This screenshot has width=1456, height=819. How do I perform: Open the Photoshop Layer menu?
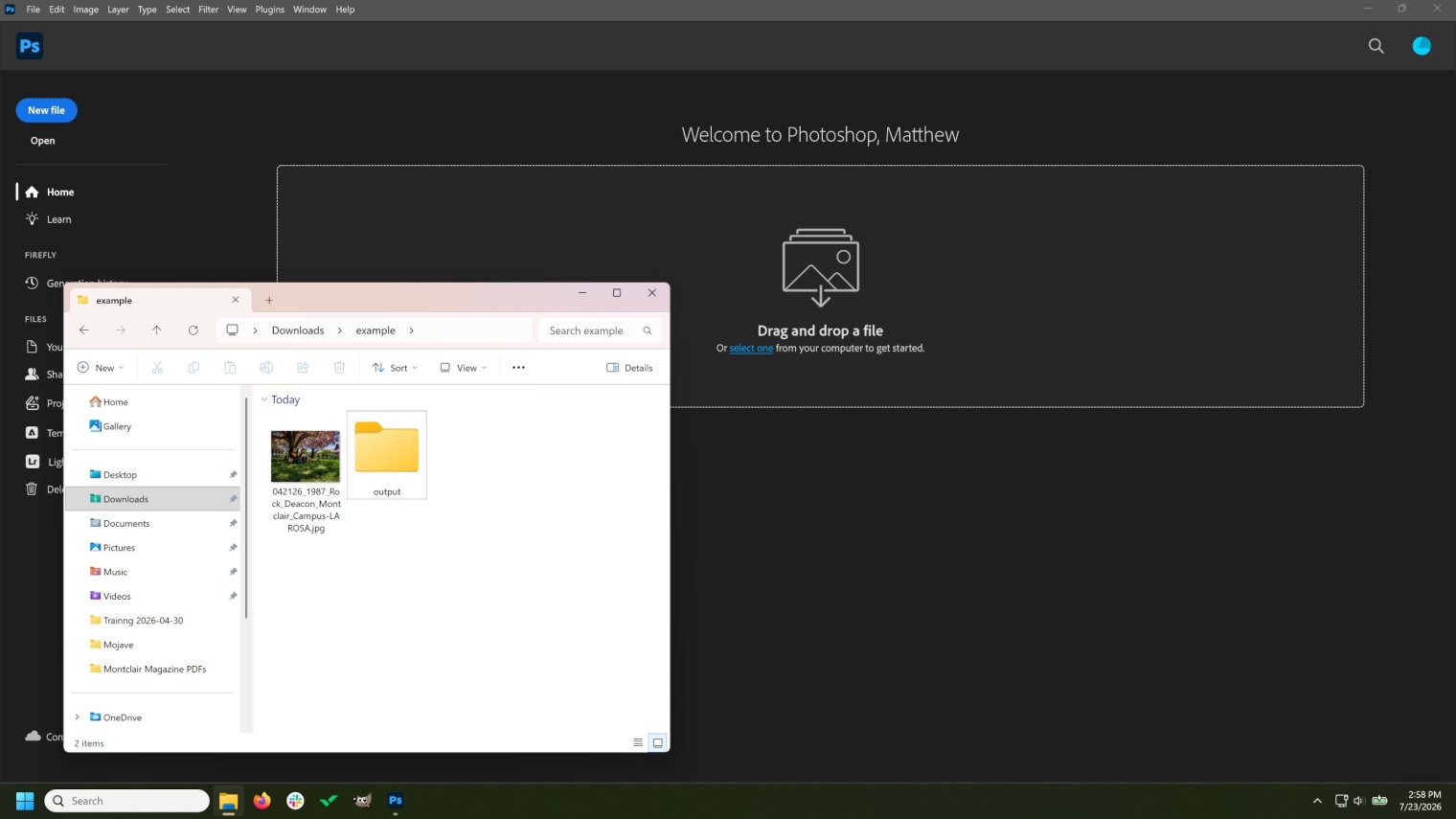click(x=118, y=10)
